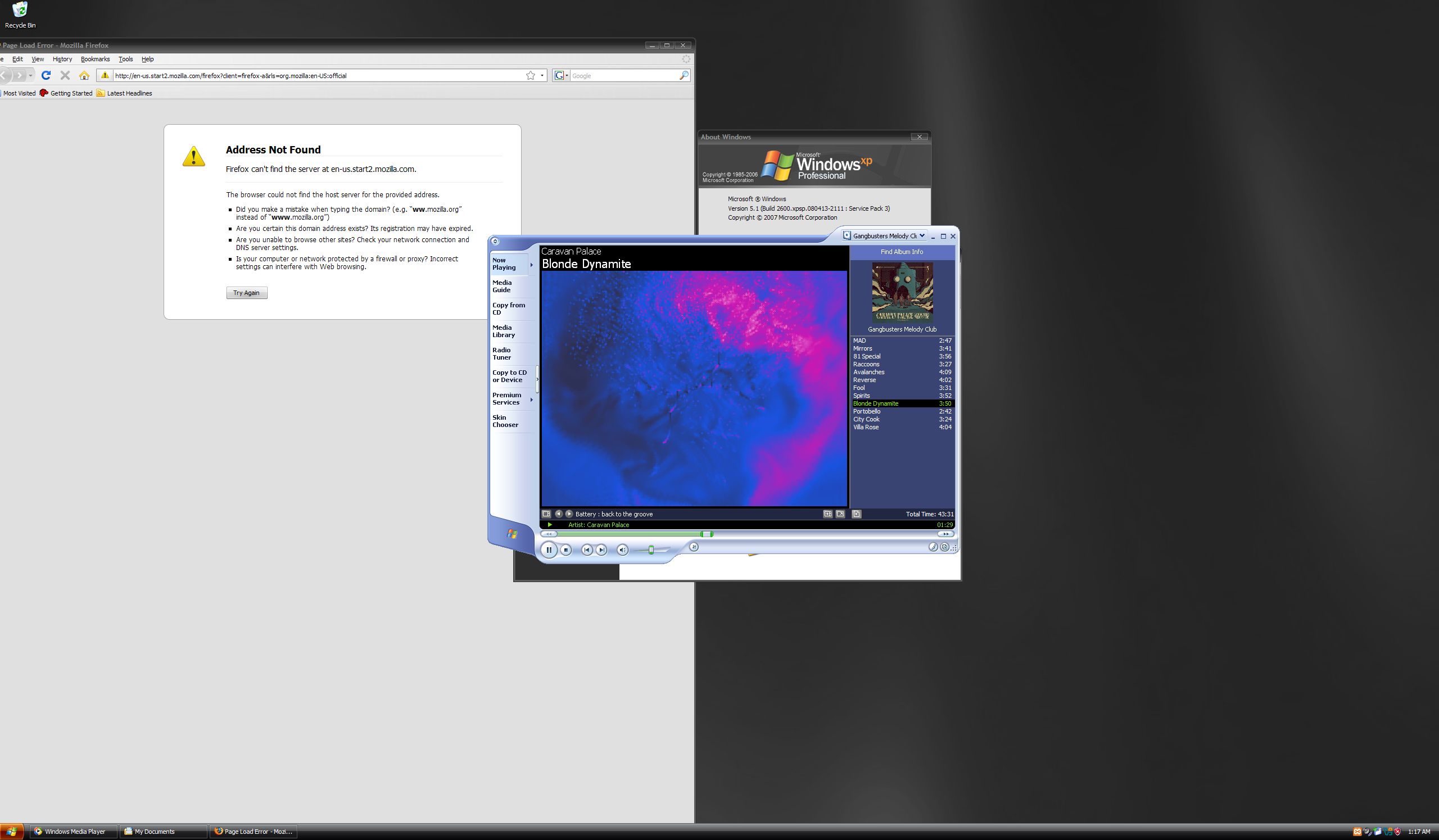Skip to previous track in Media Player
Viewport: 1439px width, 840px height.
(x=586, y=550)
